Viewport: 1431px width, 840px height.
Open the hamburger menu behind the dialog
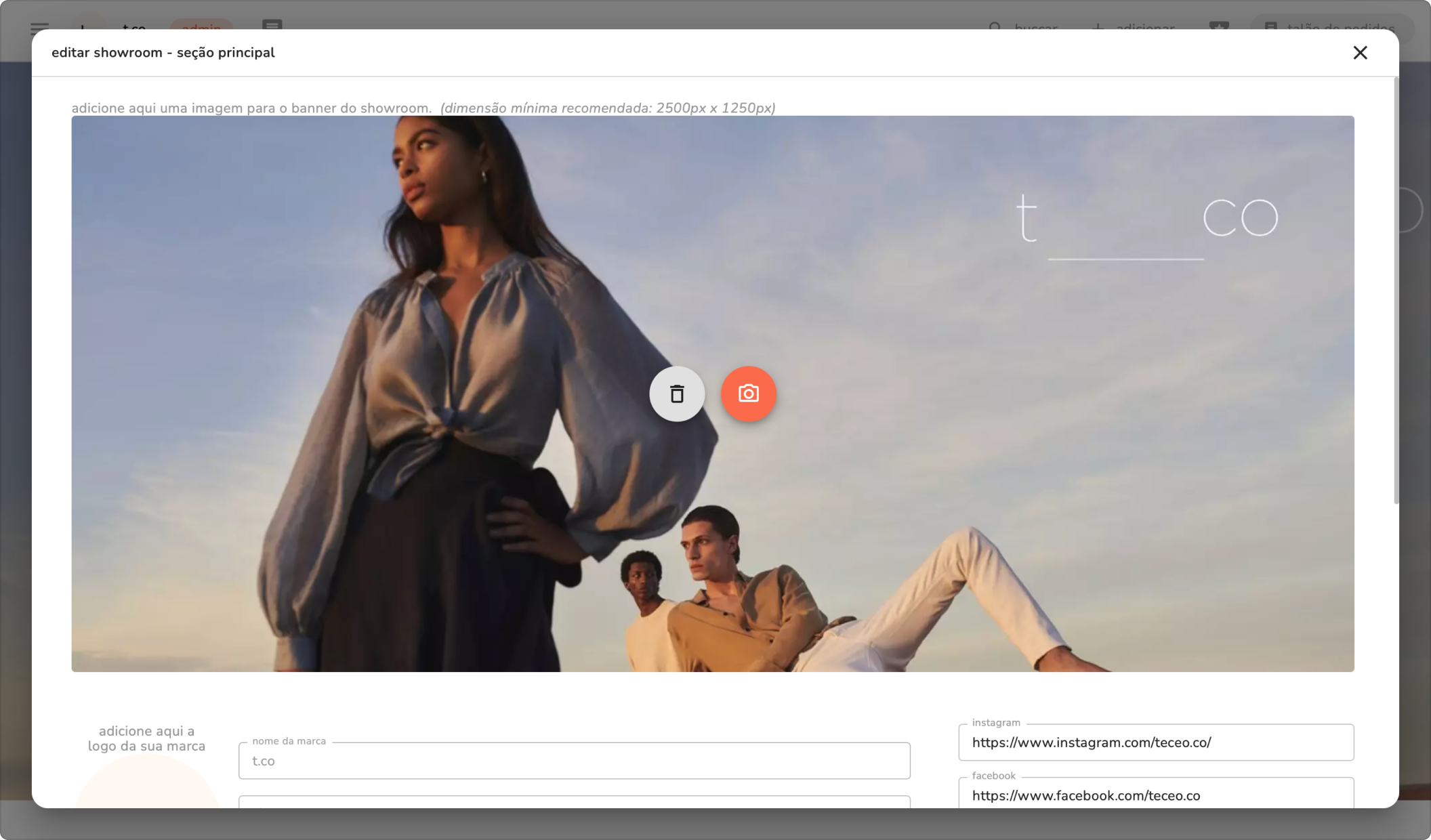coord(39,26)
